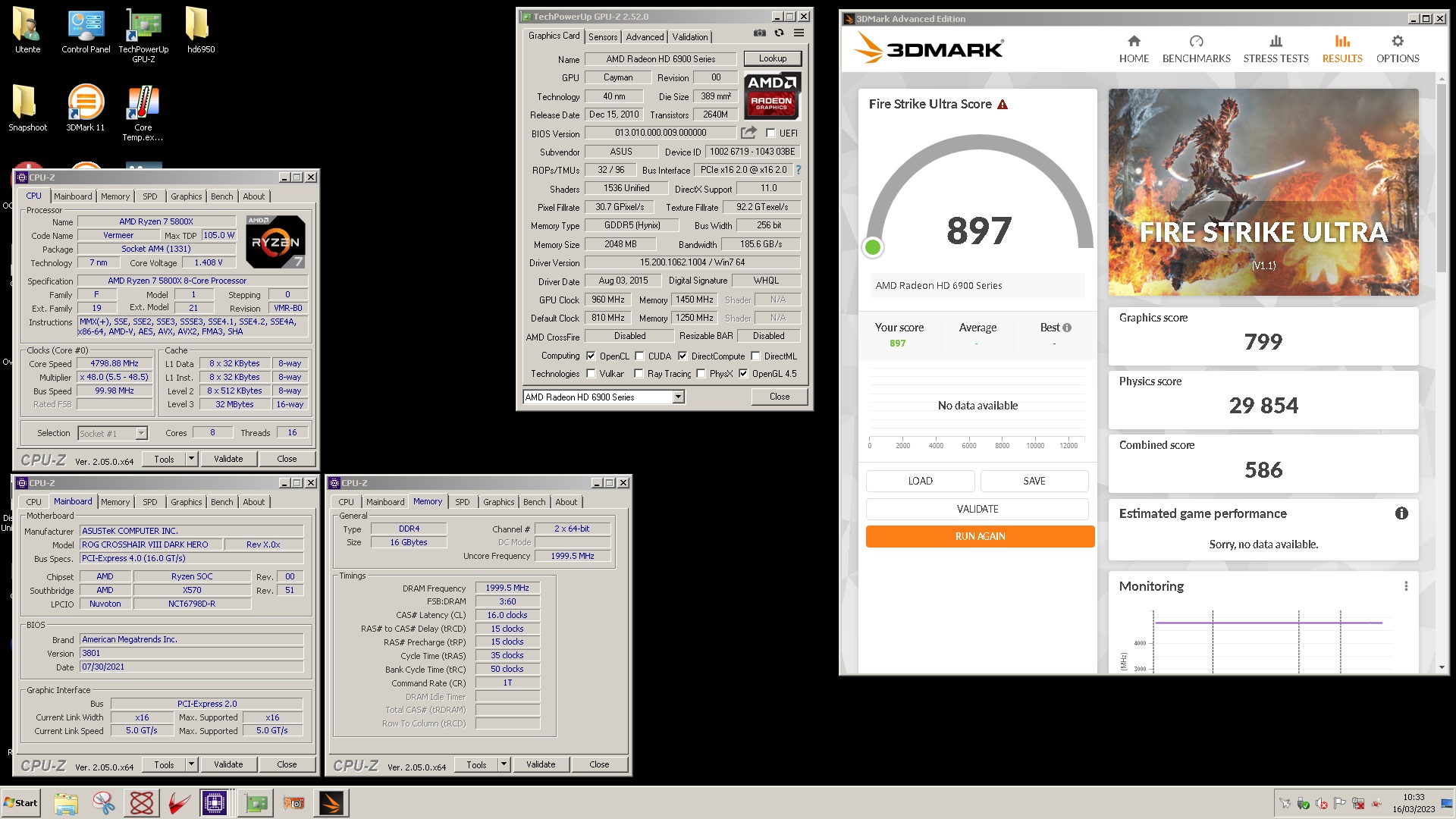The height and width of the screenshot is (819, 1456).
Task: Toggle the Vulkan checkbox
Action: point(591,373)
